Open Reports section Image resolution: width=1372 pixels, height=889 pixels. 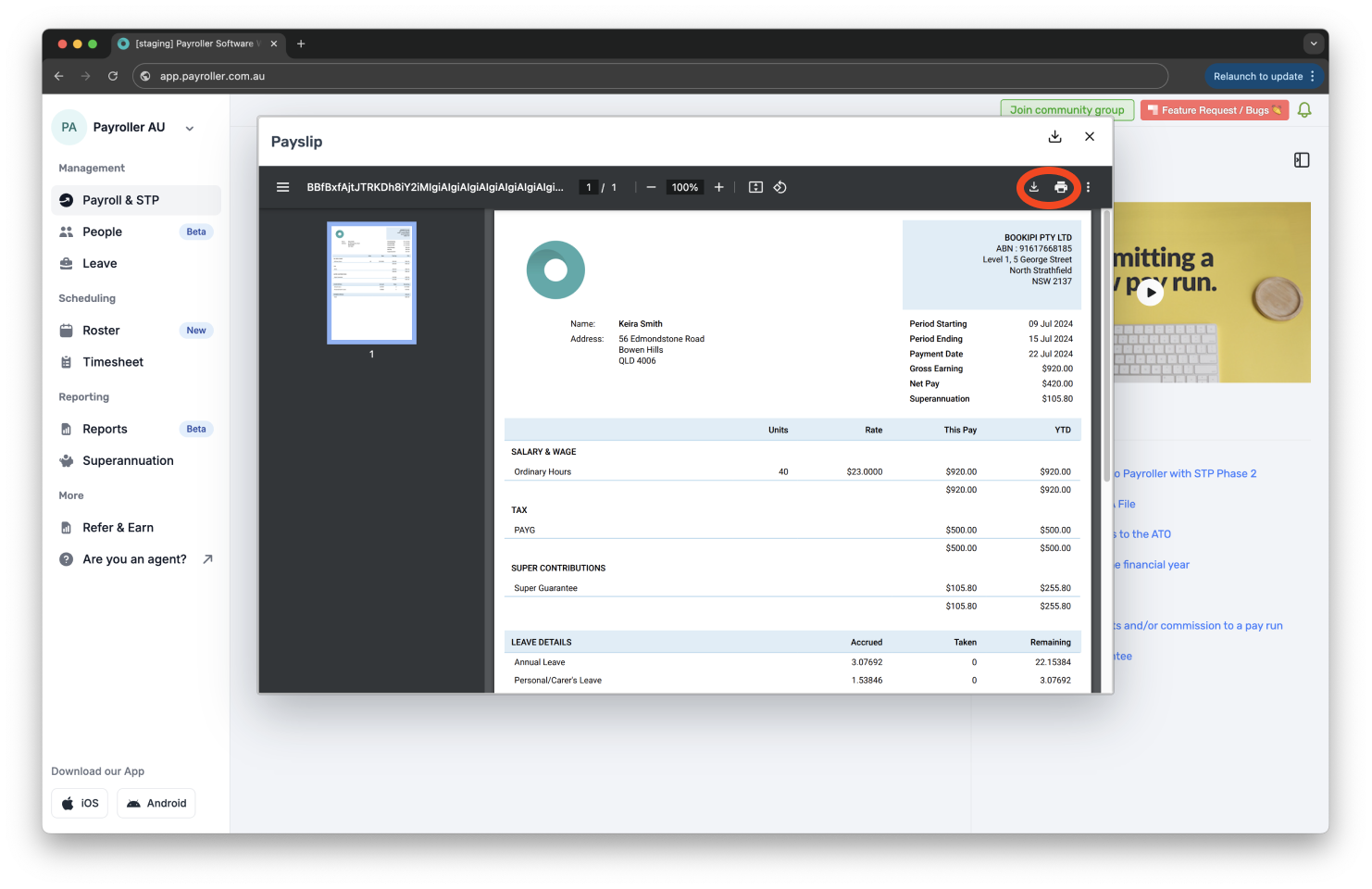pos(136,429)
